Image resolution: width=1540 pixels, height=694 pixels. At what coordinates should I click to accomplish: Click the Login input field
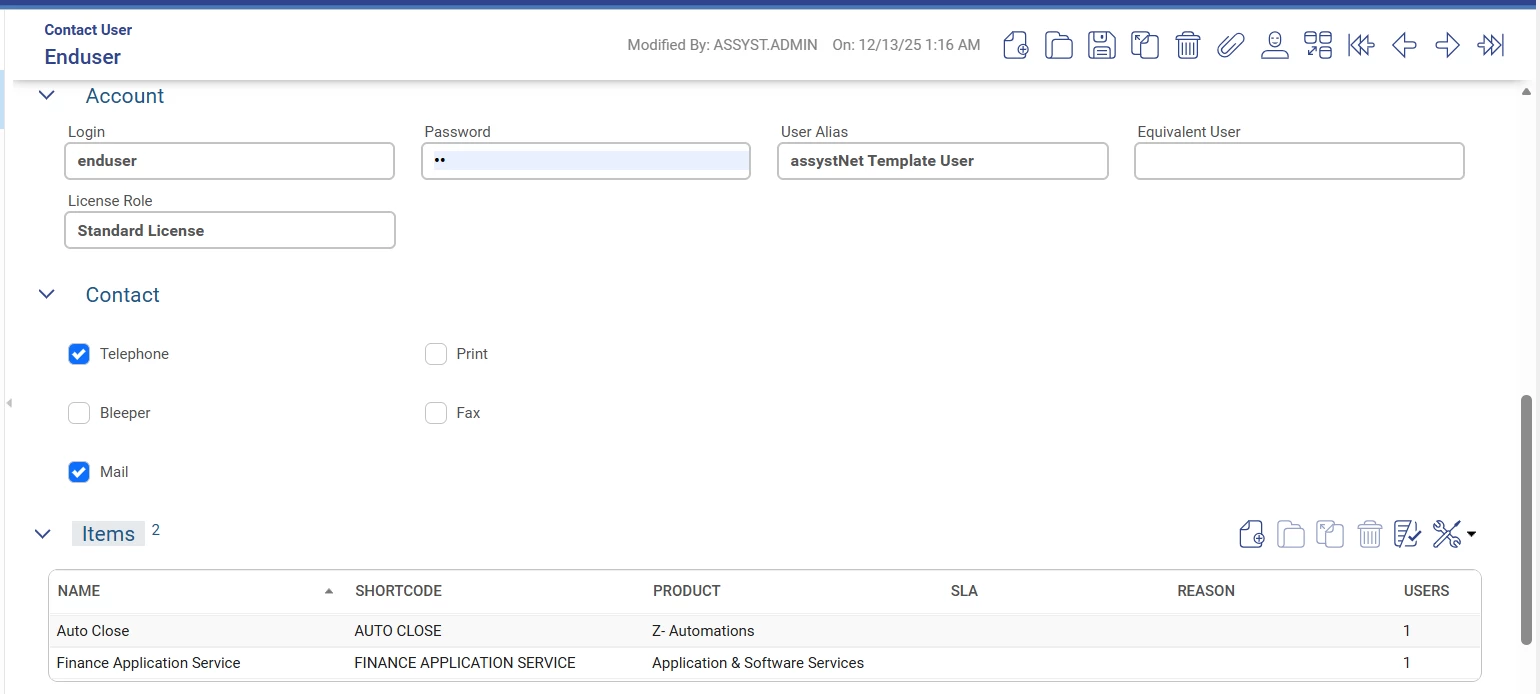(x=230, y=161)
